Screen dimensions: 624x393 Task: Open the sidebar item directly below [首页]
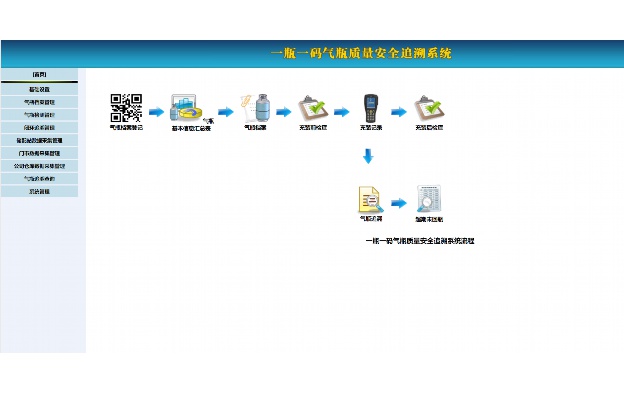pyautogui.click(x=39, y=89)
